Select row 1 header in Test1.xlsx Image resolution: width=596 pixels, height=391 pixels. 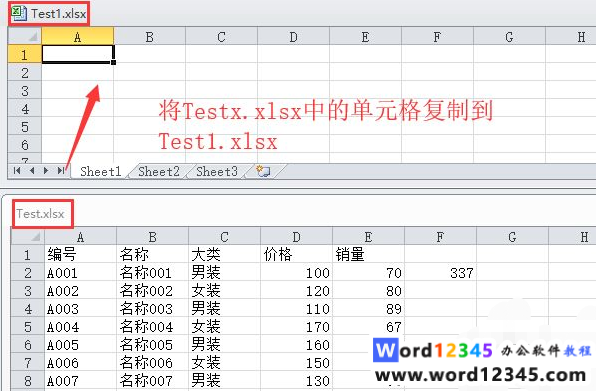click(25, 54)
